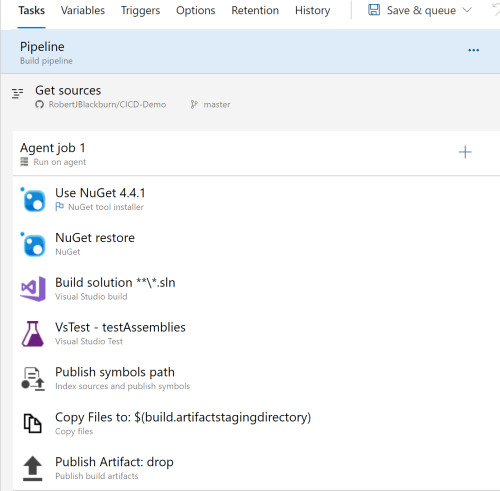Open the Retention tab
The image size is (500, 491).
point(255,11)
